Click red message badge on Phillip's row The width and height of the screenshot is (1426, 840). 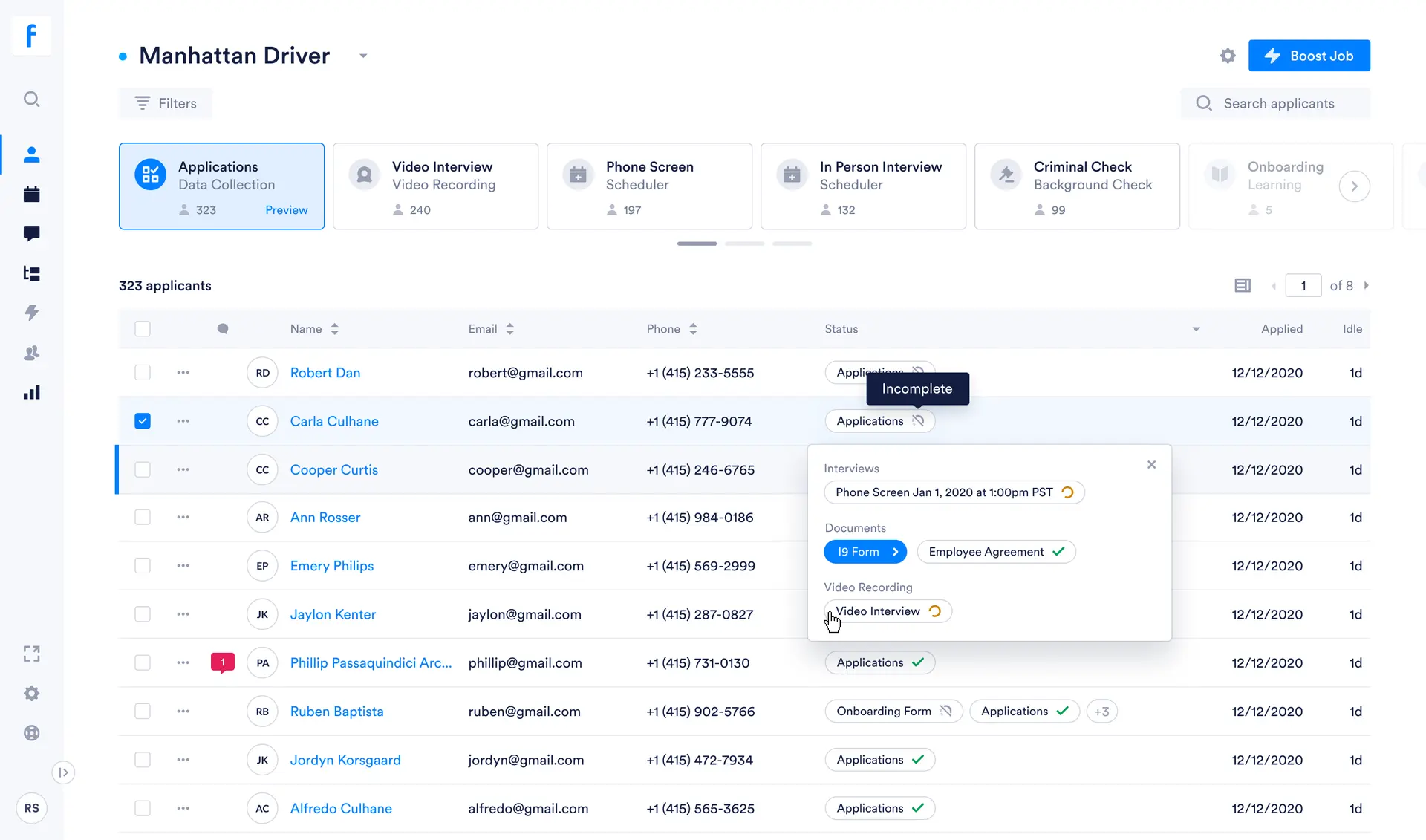pyautogui.click(x=222, y=662)
